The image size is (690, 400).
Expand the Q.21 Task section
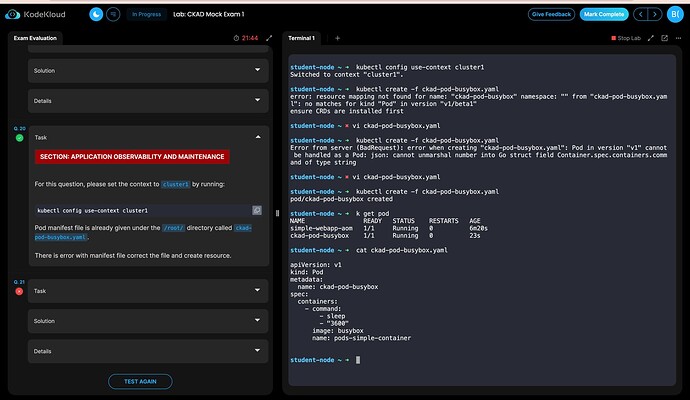click(x=148, y=291)
